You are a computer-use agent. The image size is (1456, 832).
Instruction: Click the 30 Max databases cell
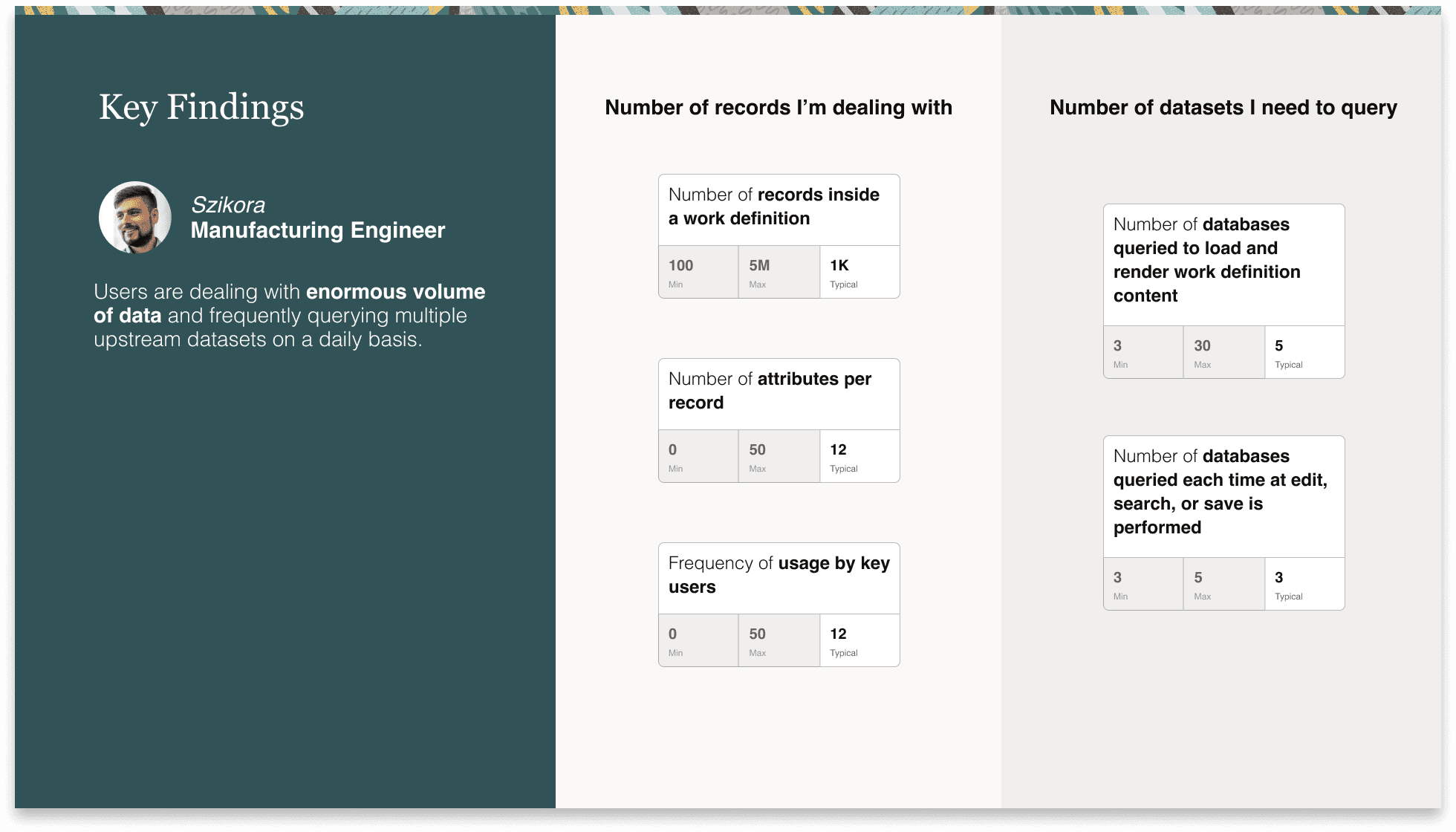(x=1223, y=353)
